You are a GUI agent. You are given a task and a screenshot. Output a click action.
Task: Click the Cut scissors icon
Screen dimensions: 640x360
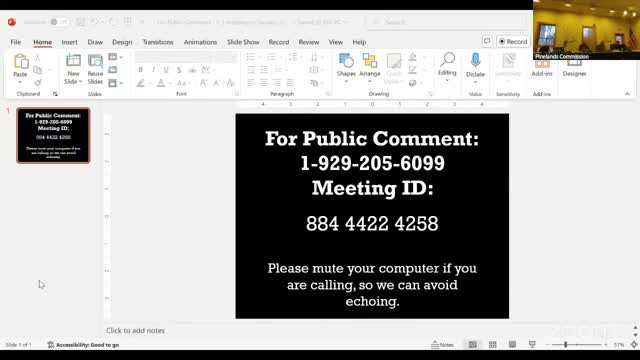click(x=38, y=58)
